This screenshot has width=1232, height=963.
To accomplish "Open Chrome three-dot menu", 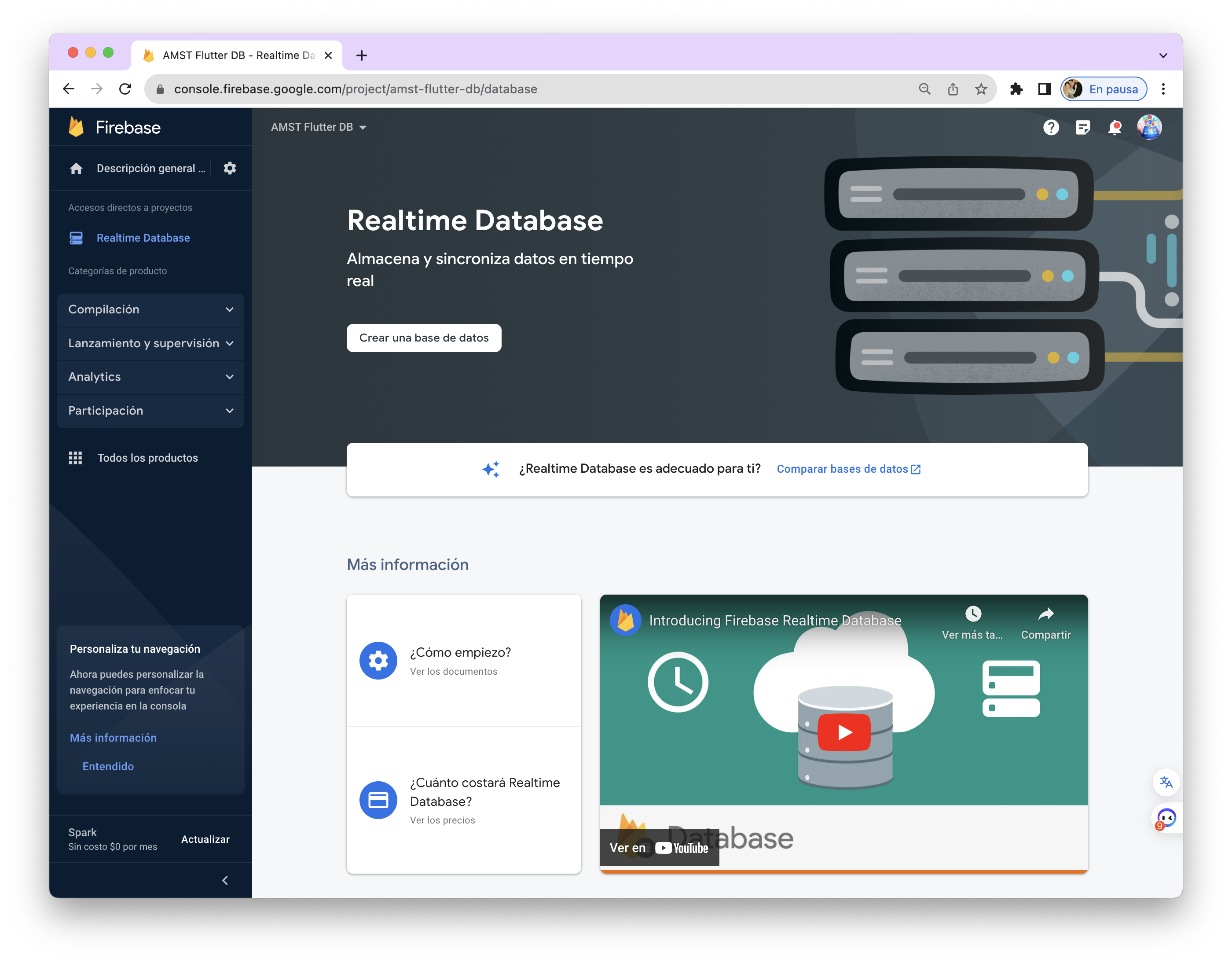I will (1163, 89).
